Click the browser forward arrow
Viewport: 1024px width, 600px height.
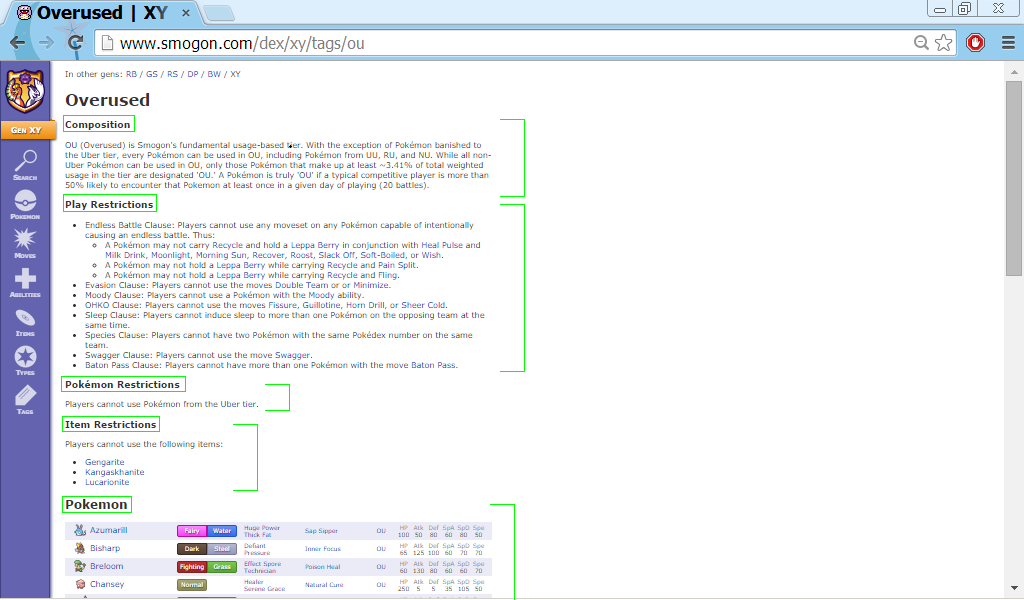pos(46,43)
